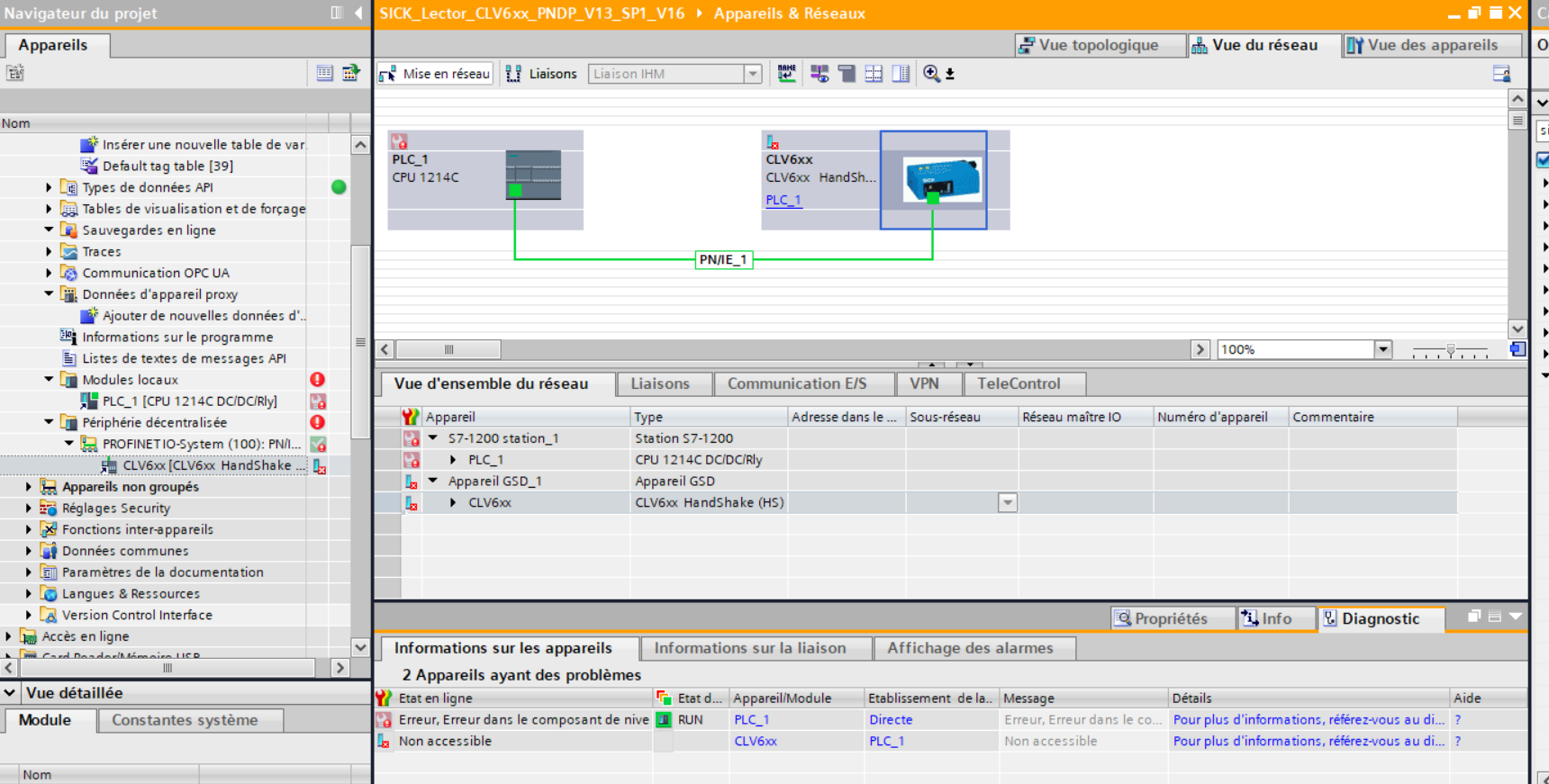Click the CLV6xx not-accessible status icon in network view

pyautogui.click(x=773, y=142)
